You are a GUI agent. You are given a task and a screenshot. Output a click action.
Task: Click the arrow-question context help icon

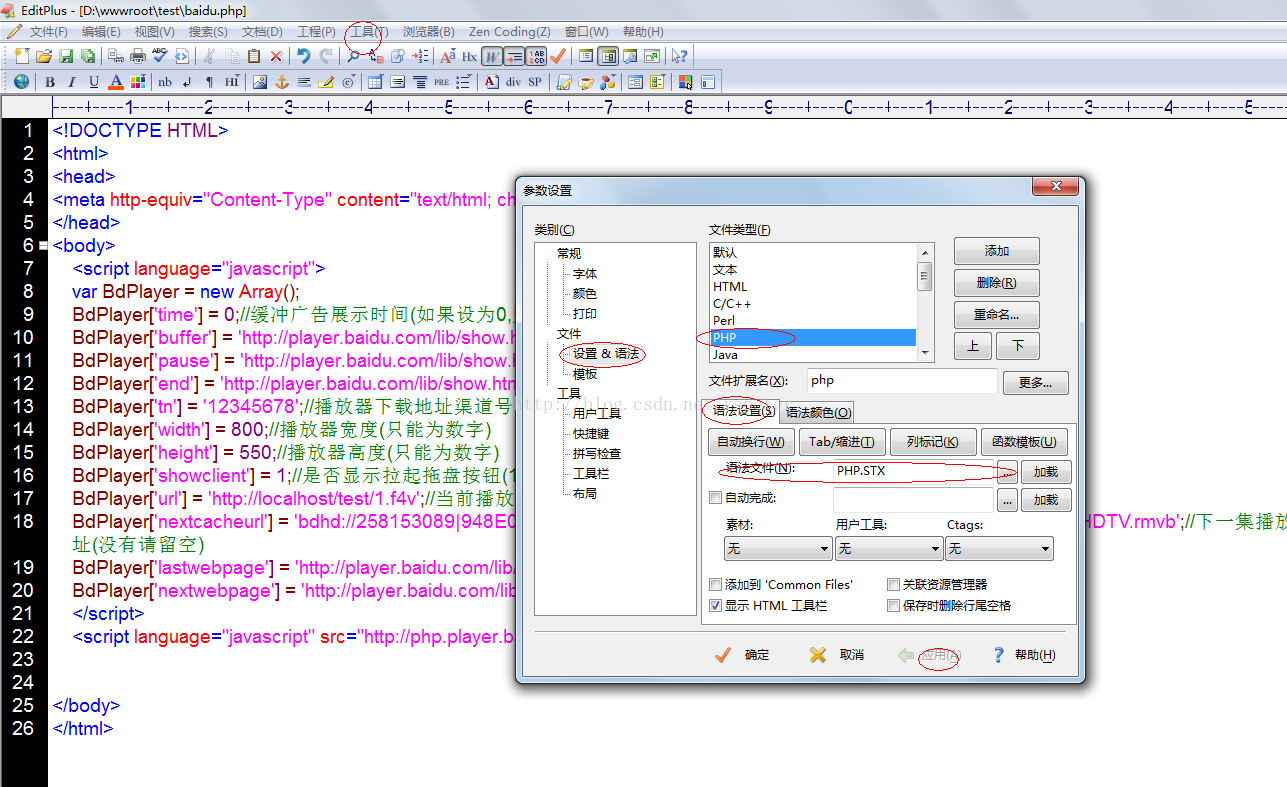click(679, 56)
